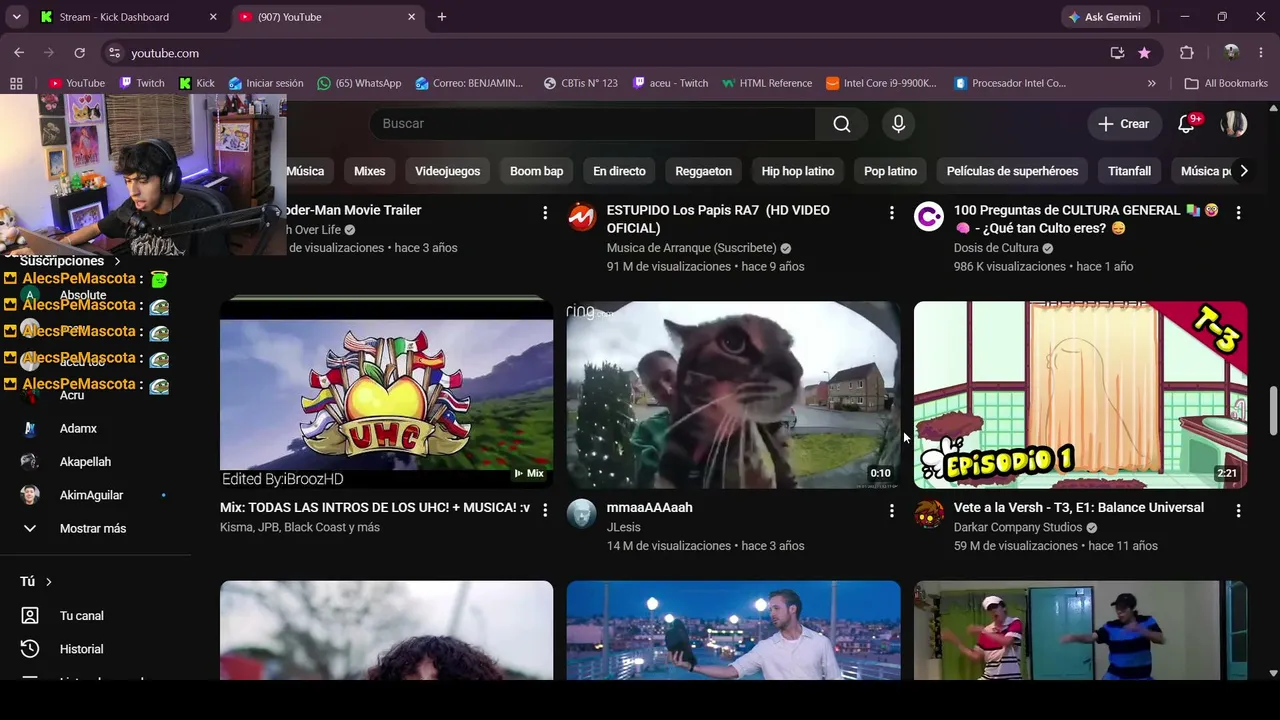Open Musica de Arranque channel avatar

[x=582, y=217]
